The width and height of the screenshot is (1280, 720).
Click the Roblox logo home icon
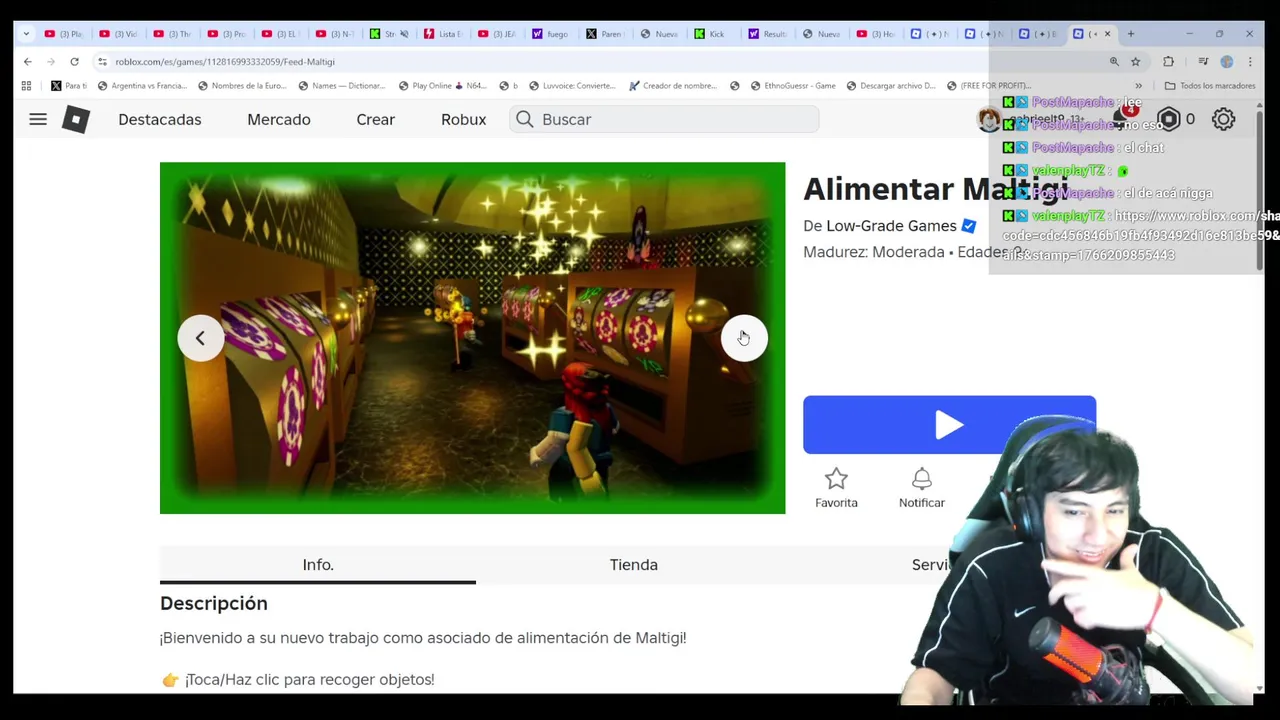pyautogui.click(x=76, y=119)
